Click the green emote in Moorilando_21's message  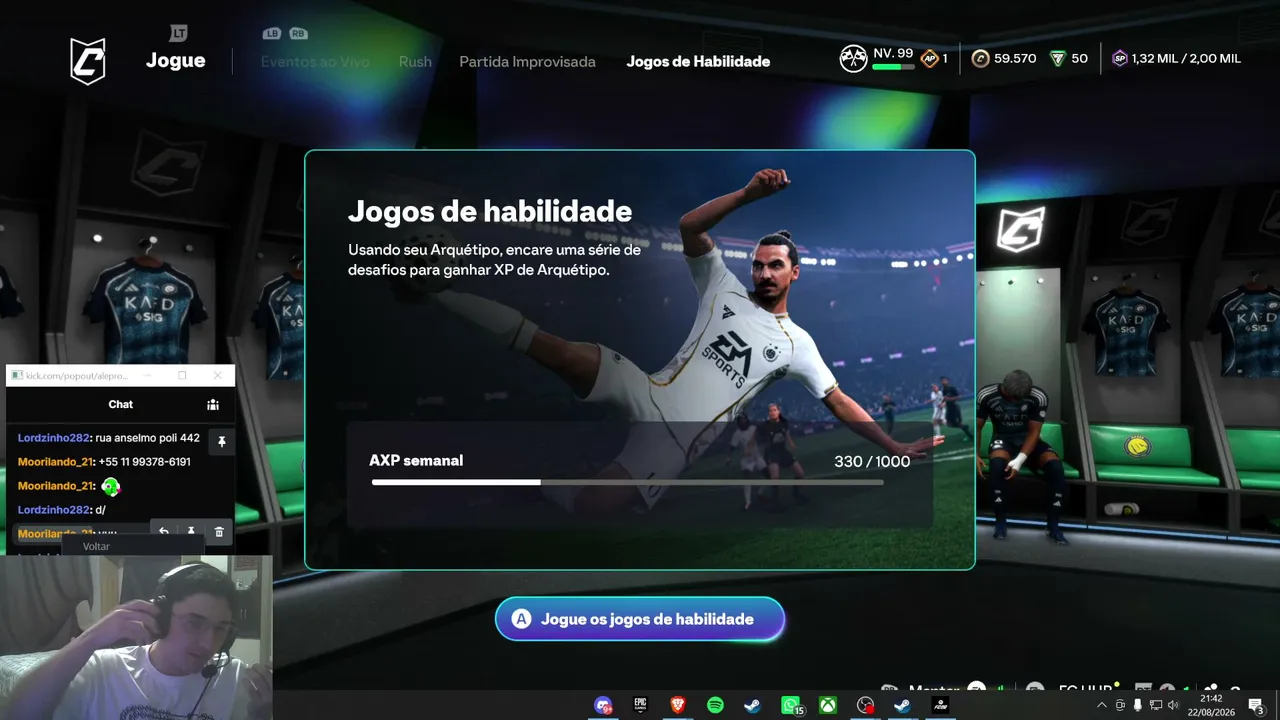click(111, 487)
